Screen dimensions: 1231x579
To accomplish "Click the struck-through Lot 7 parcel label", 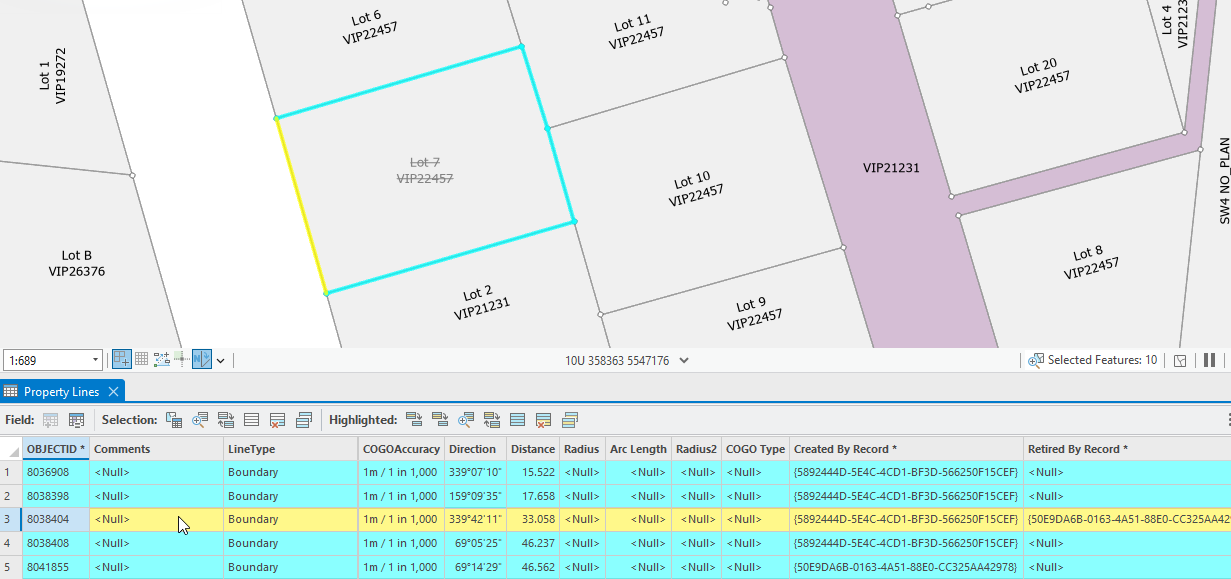I will tap(425, 170).
